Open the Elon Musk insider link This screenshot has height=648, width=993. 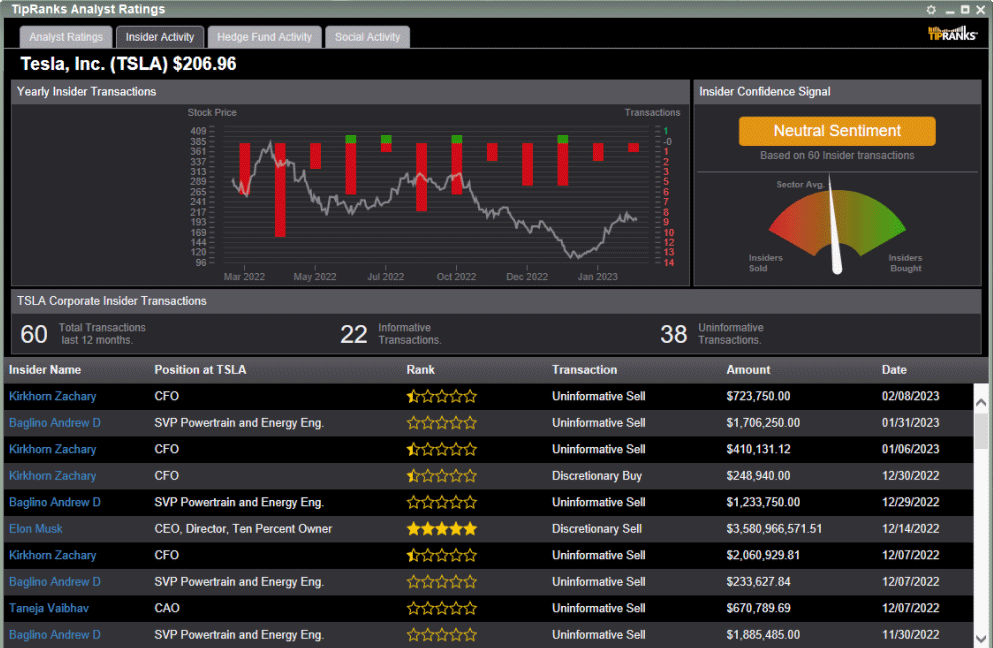point(36,529)
